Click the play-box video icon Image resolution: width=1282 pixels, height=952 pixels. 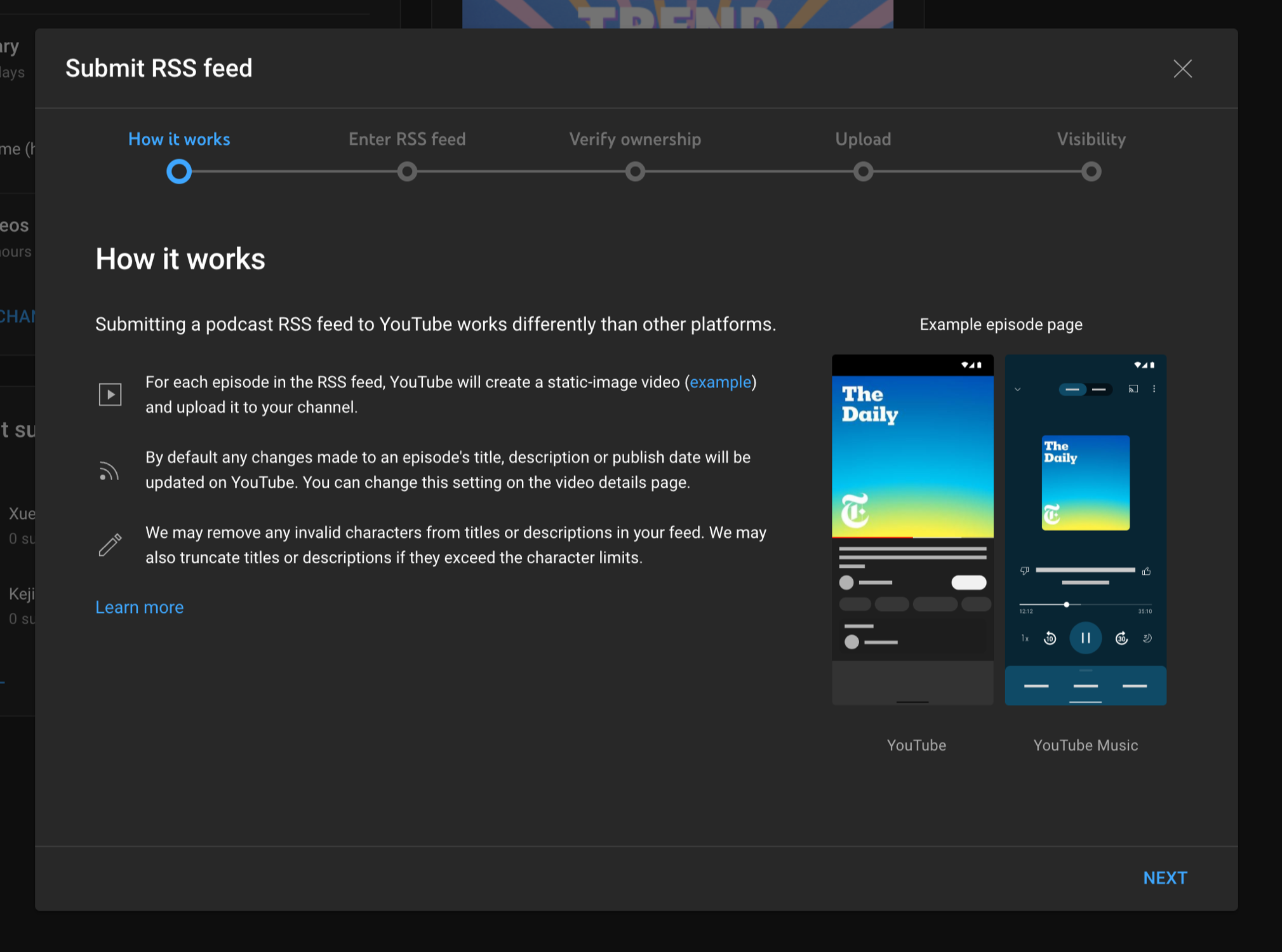coord(110,394)
